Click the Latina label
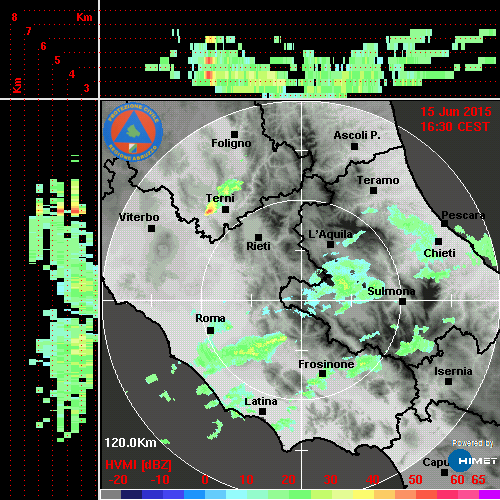This screenshot has height=500, width=500. click(x=261, y=402)
